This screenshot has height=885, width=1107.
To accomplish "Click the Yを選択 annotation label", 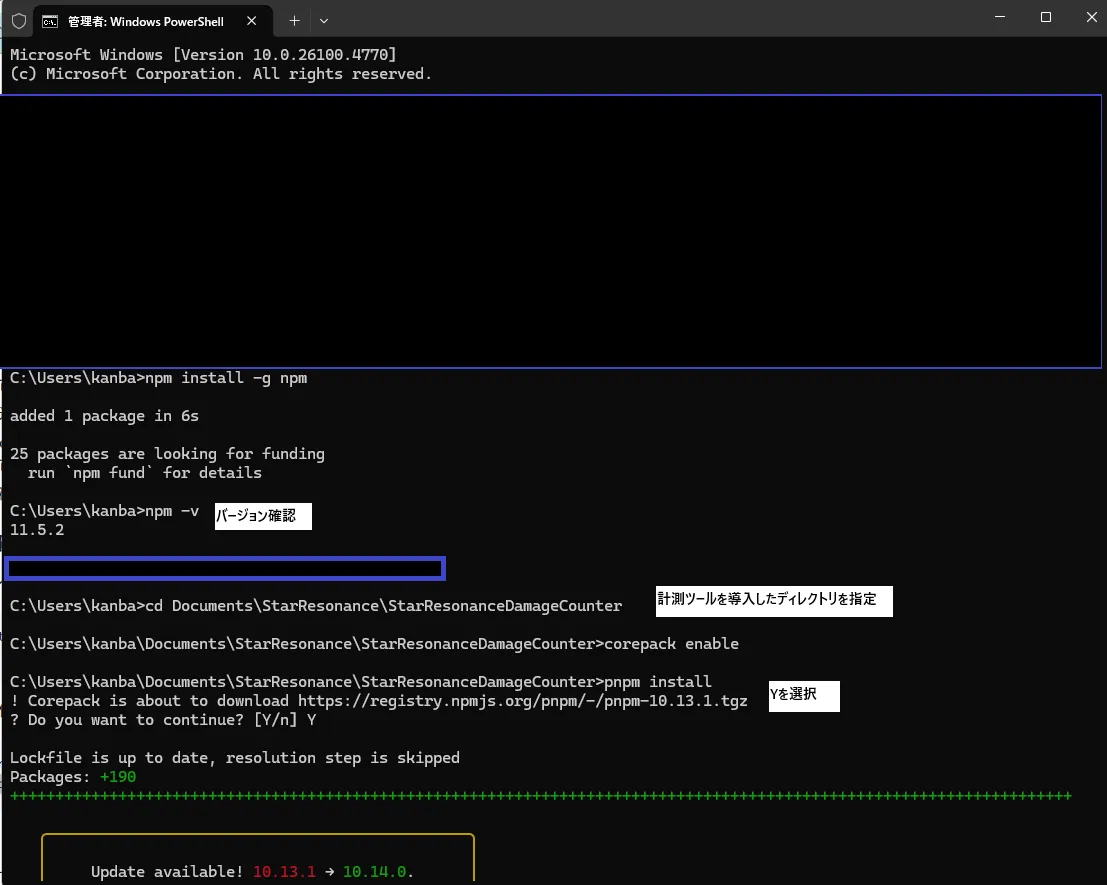I will pos(803,696).
